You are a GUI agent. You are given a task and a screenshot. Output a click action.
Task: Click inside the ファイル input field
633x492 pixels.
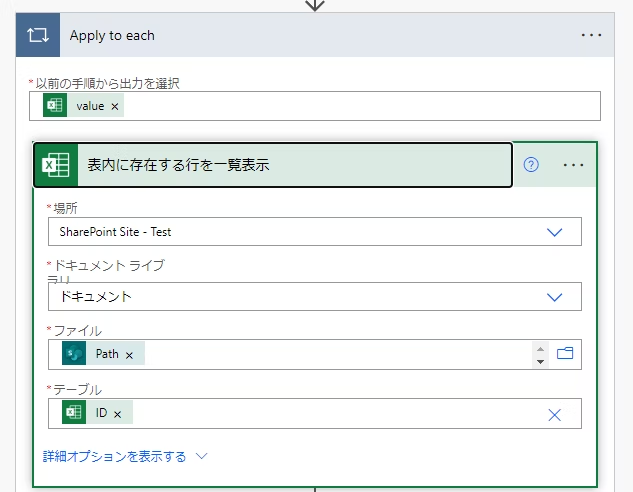(315, 354)
